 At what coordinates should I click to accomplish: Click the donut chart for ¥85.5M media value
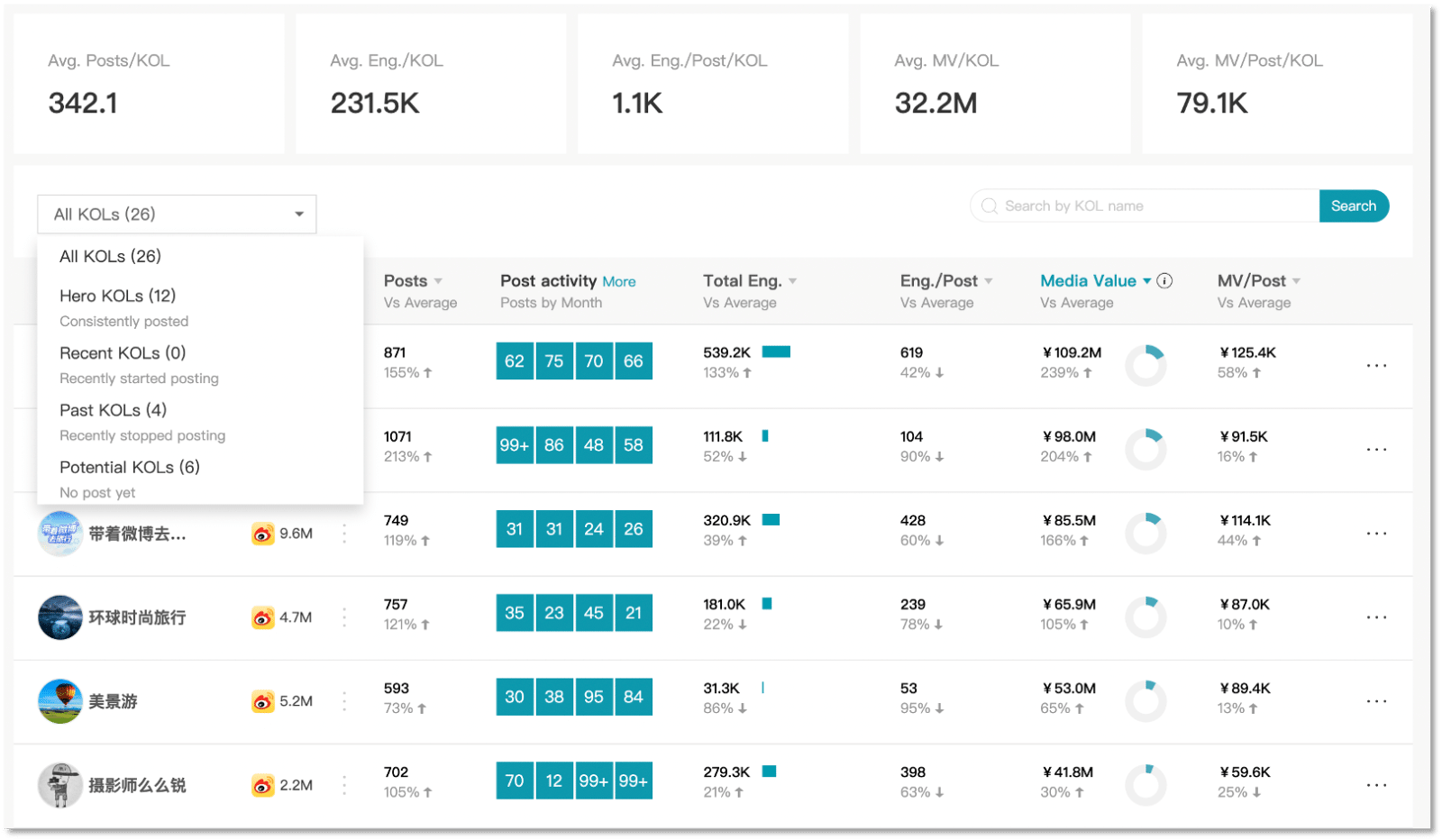tap(1145, 533)
